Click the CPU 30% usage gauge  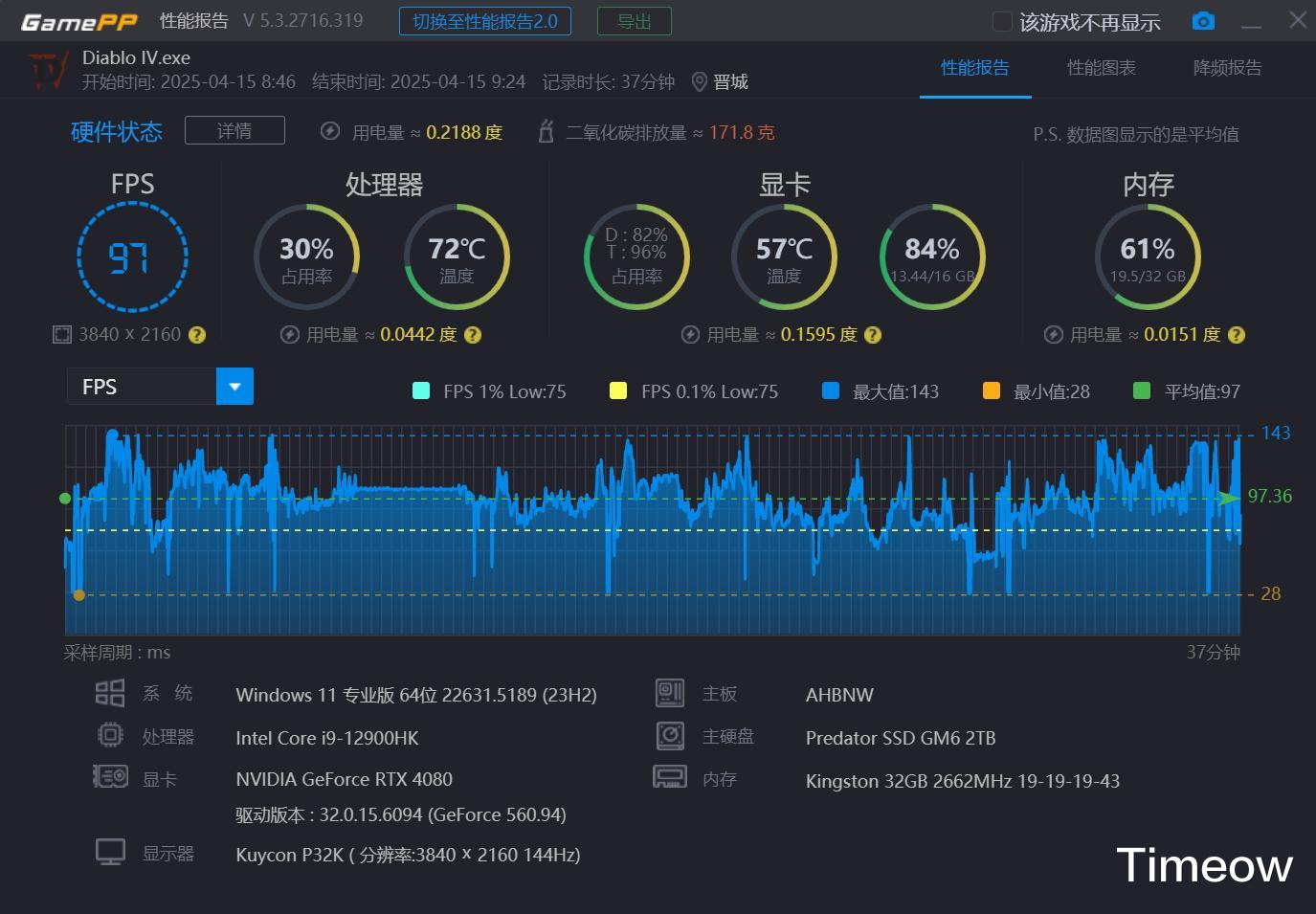point(306,256)
